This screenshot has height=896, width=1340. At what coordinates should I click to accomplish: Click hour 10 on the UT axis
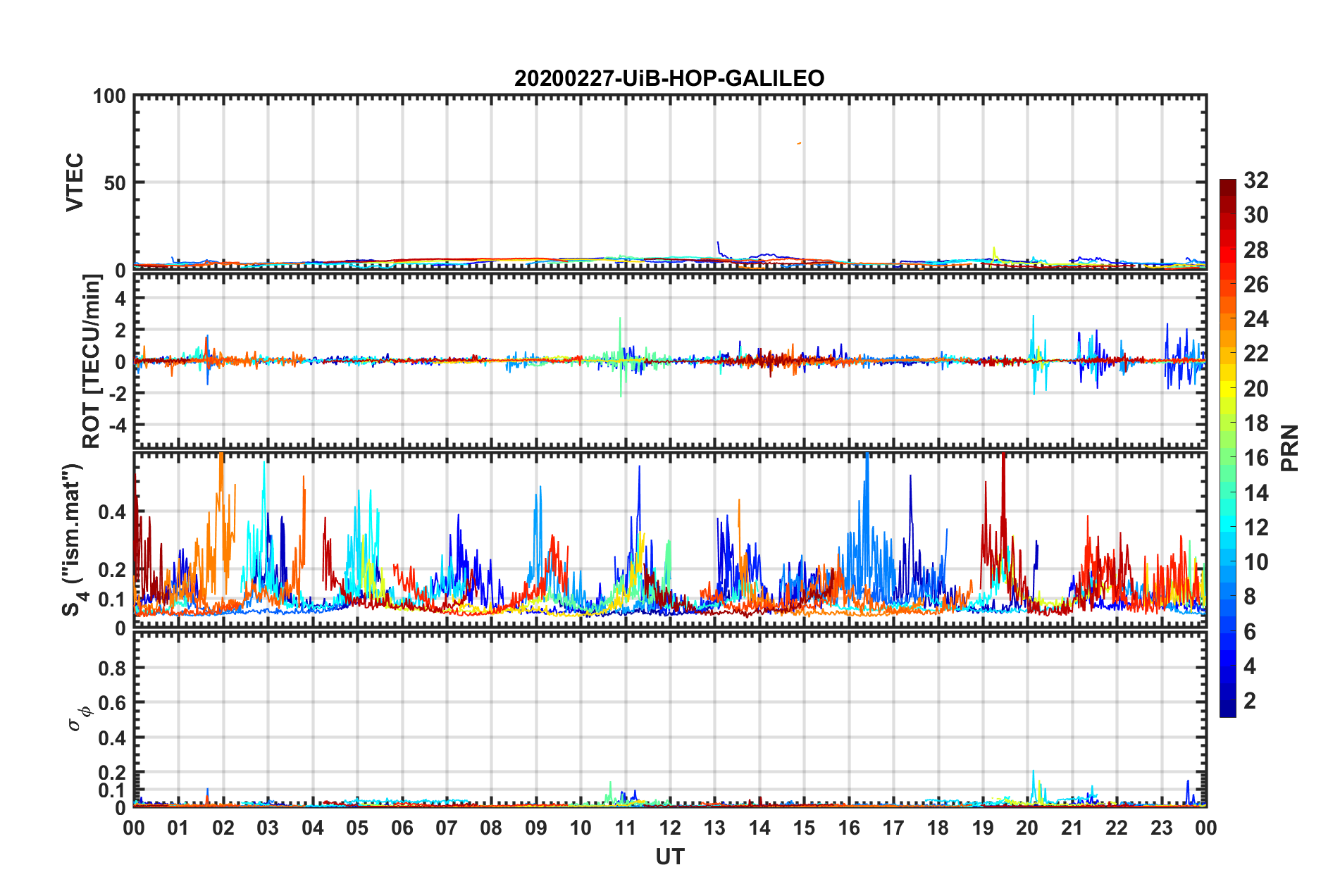[581, 828]
